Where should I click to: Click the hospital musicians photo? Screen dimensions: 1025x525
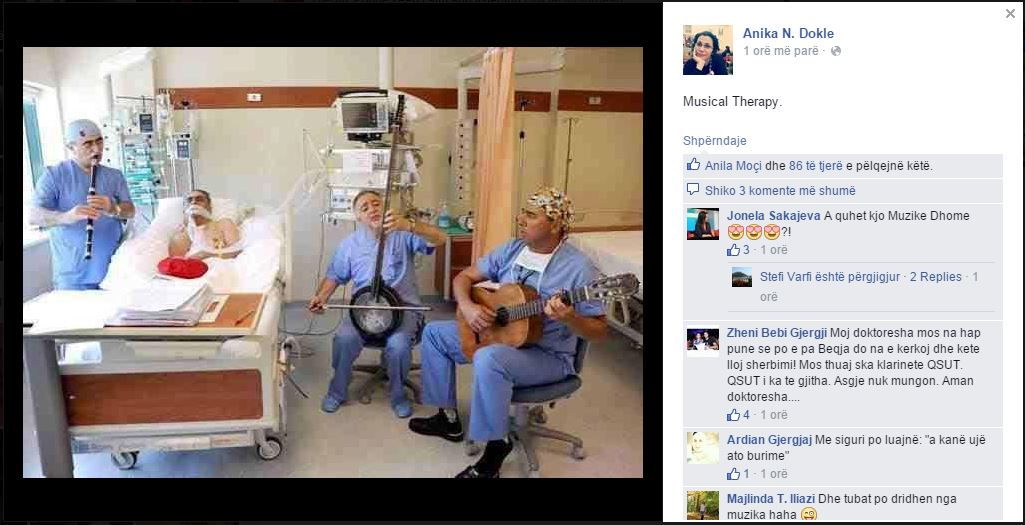click(333, 262)
